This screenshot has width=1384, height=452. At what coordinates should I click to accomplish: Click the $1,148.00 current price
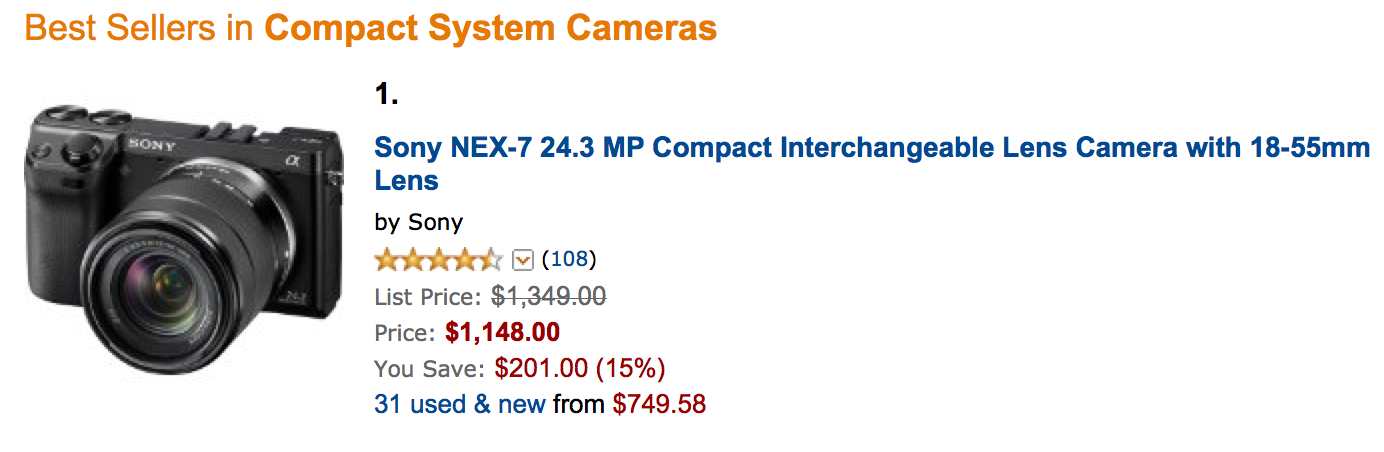pos(502,332)
